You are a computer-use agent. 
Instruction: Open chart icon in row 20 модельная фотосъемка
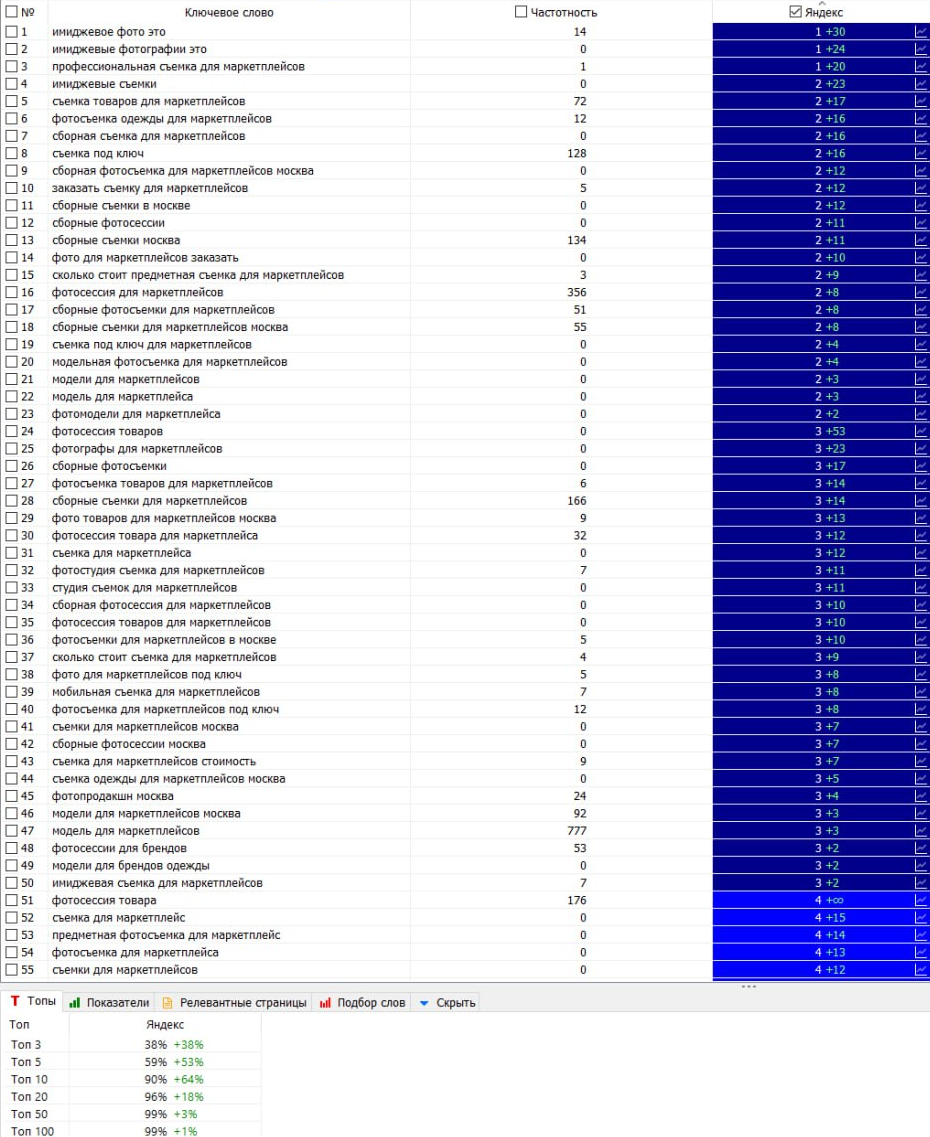(x=921, y=362)
